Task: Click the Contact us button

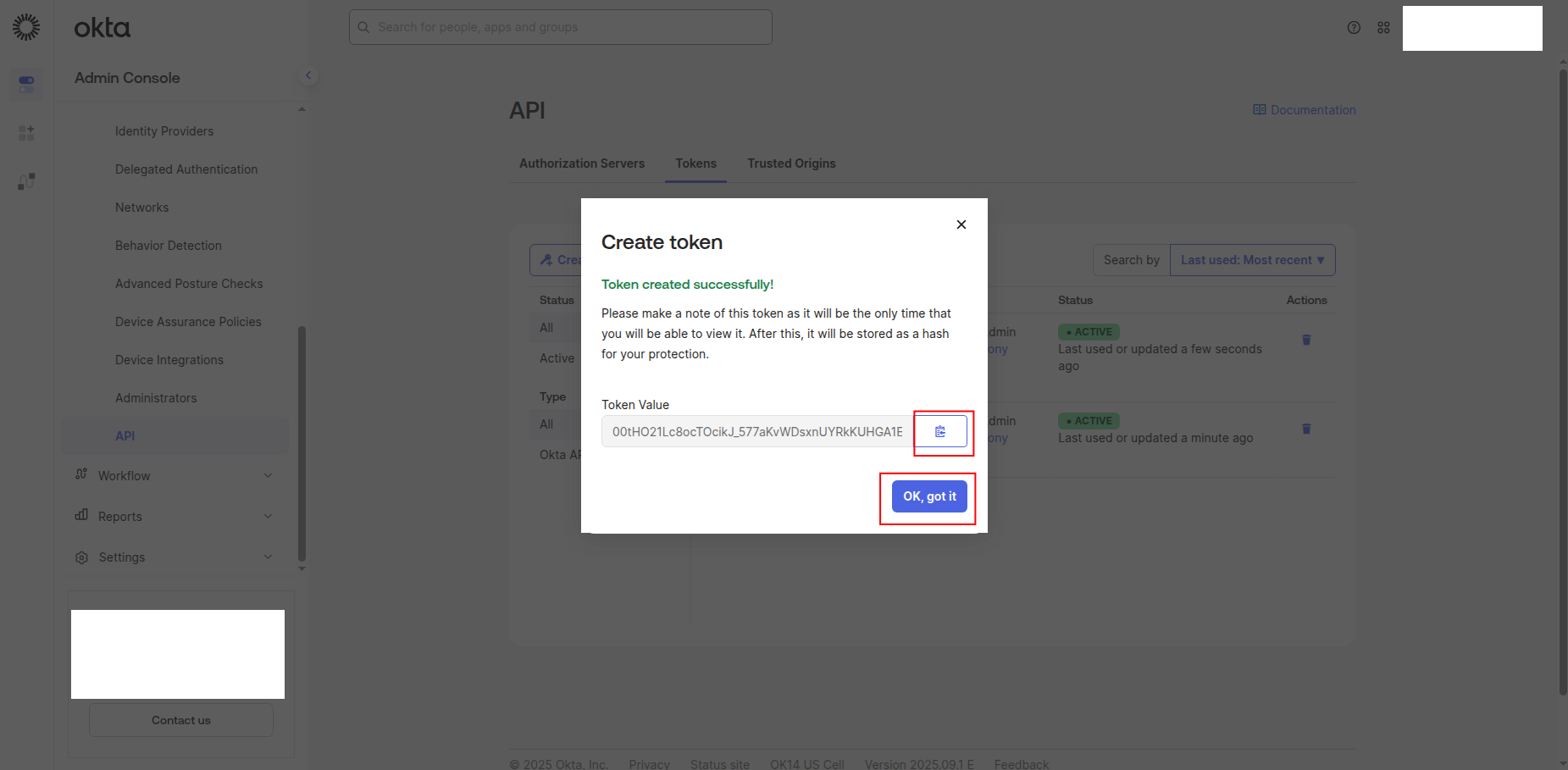Action: pos(181,720)
